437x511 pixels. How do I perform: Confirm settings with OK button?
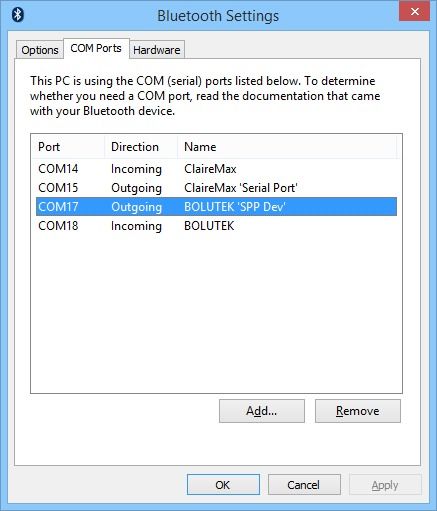point(223,485)
